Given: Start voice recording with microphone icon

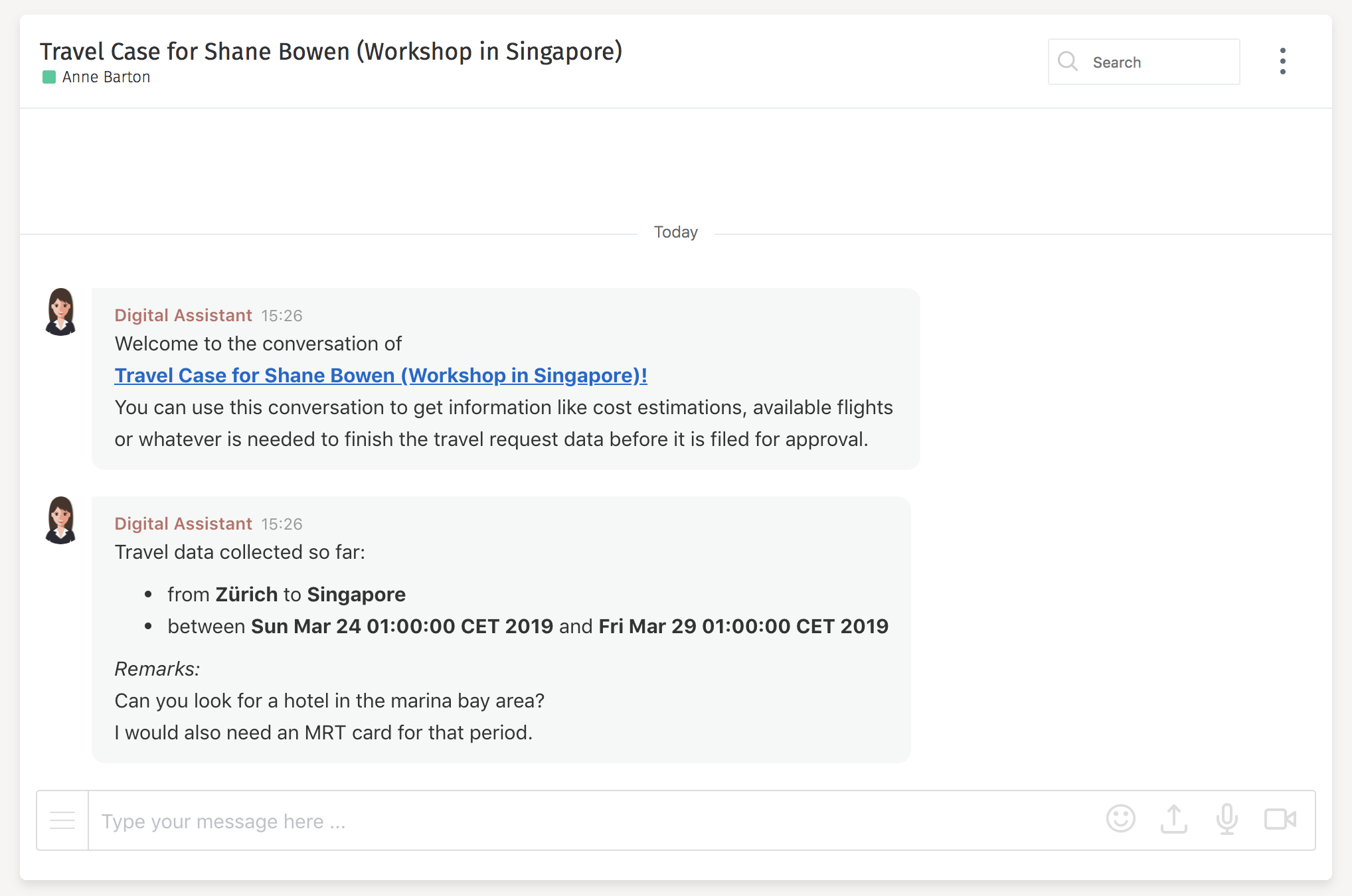Looking at the screenshot, I should point(1226,819).
